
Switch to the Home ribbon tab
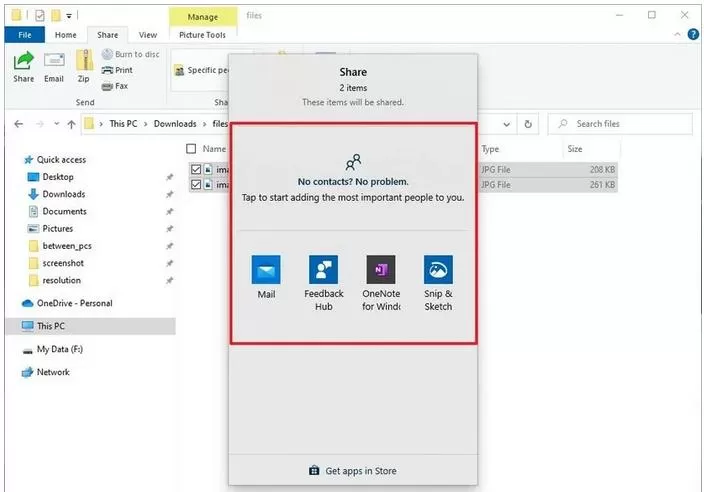[66, 35]
